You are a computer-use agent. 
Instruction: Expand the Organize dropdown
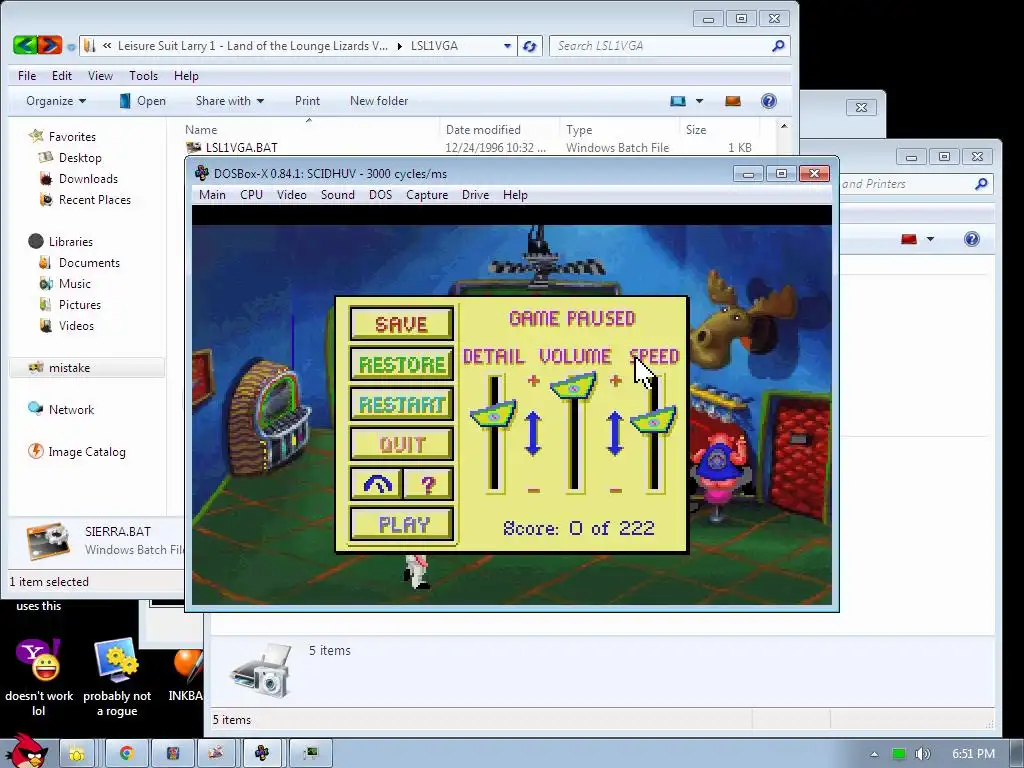tap(56, 101)
